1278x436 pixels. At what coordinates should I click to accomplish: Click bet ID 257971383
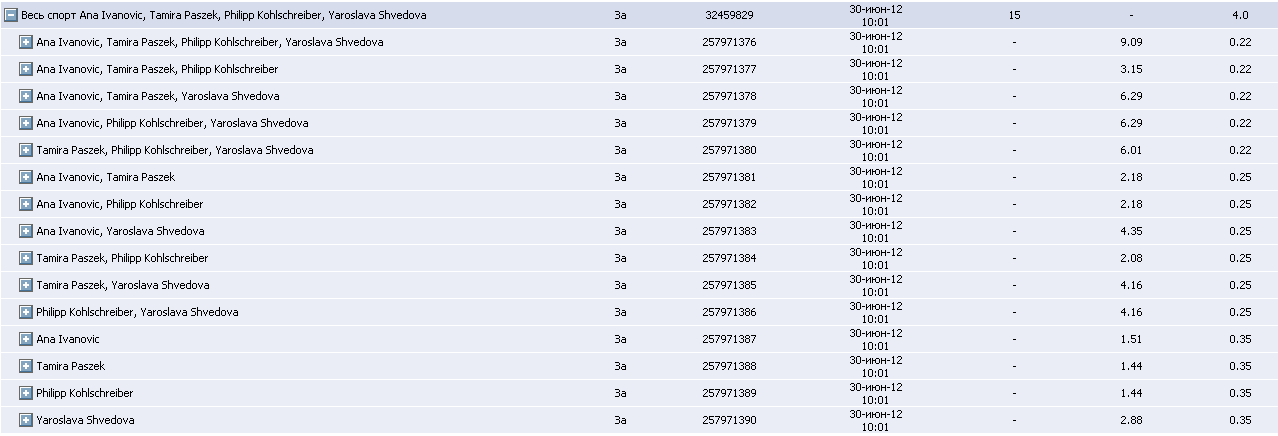point(729,232)
